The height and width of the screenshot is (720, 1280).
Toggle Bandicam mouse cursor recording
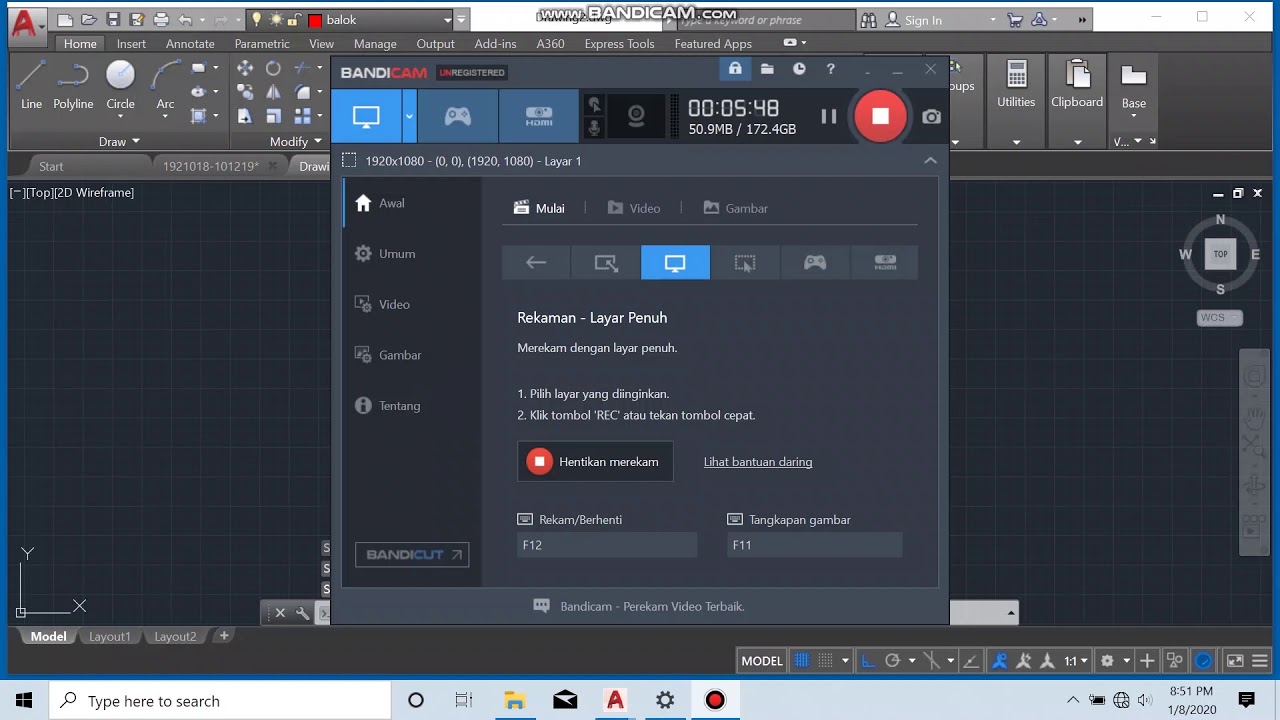[x=594, y=104]
